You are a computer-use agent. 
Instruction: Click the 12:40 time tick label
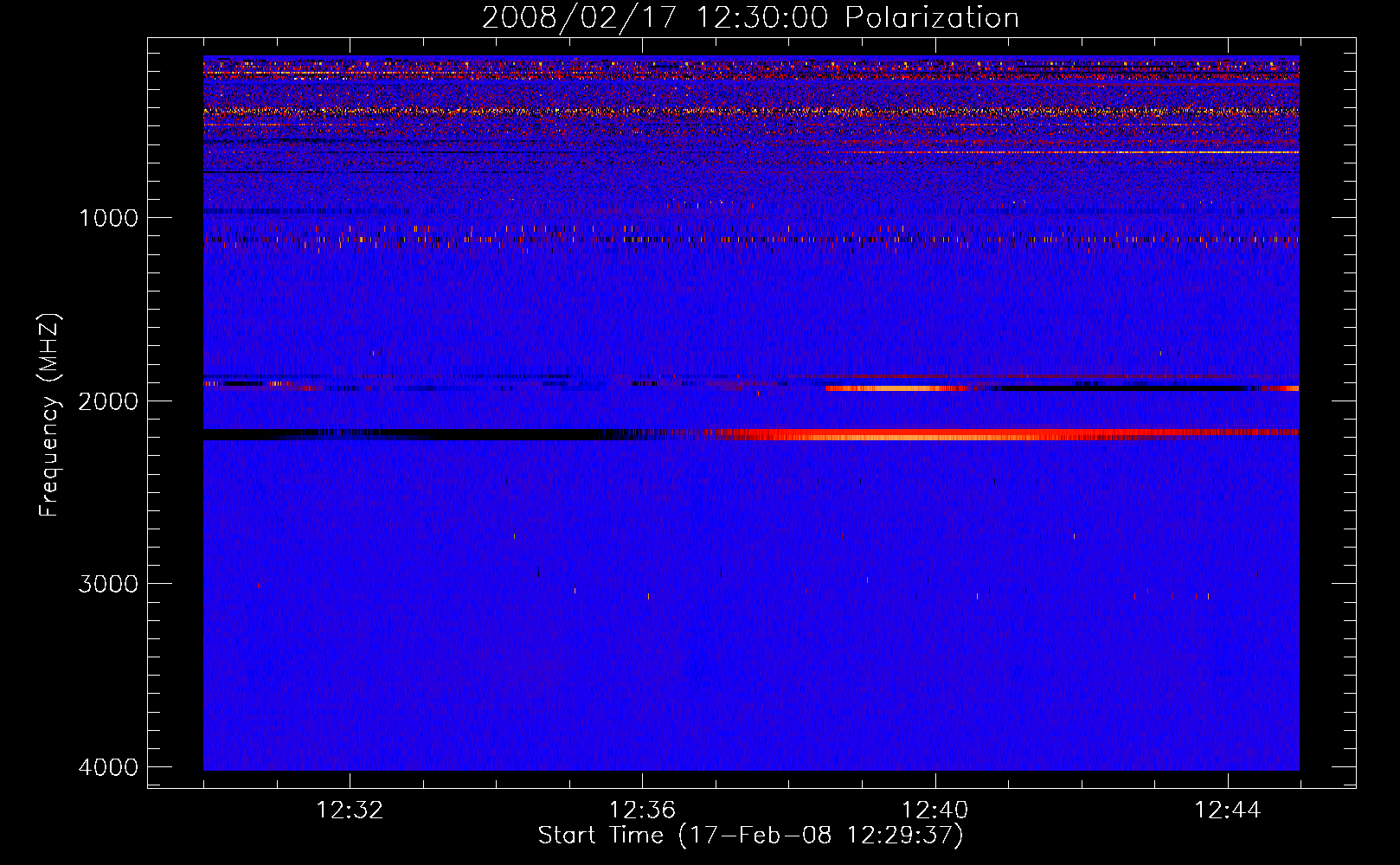pos(935,811)
